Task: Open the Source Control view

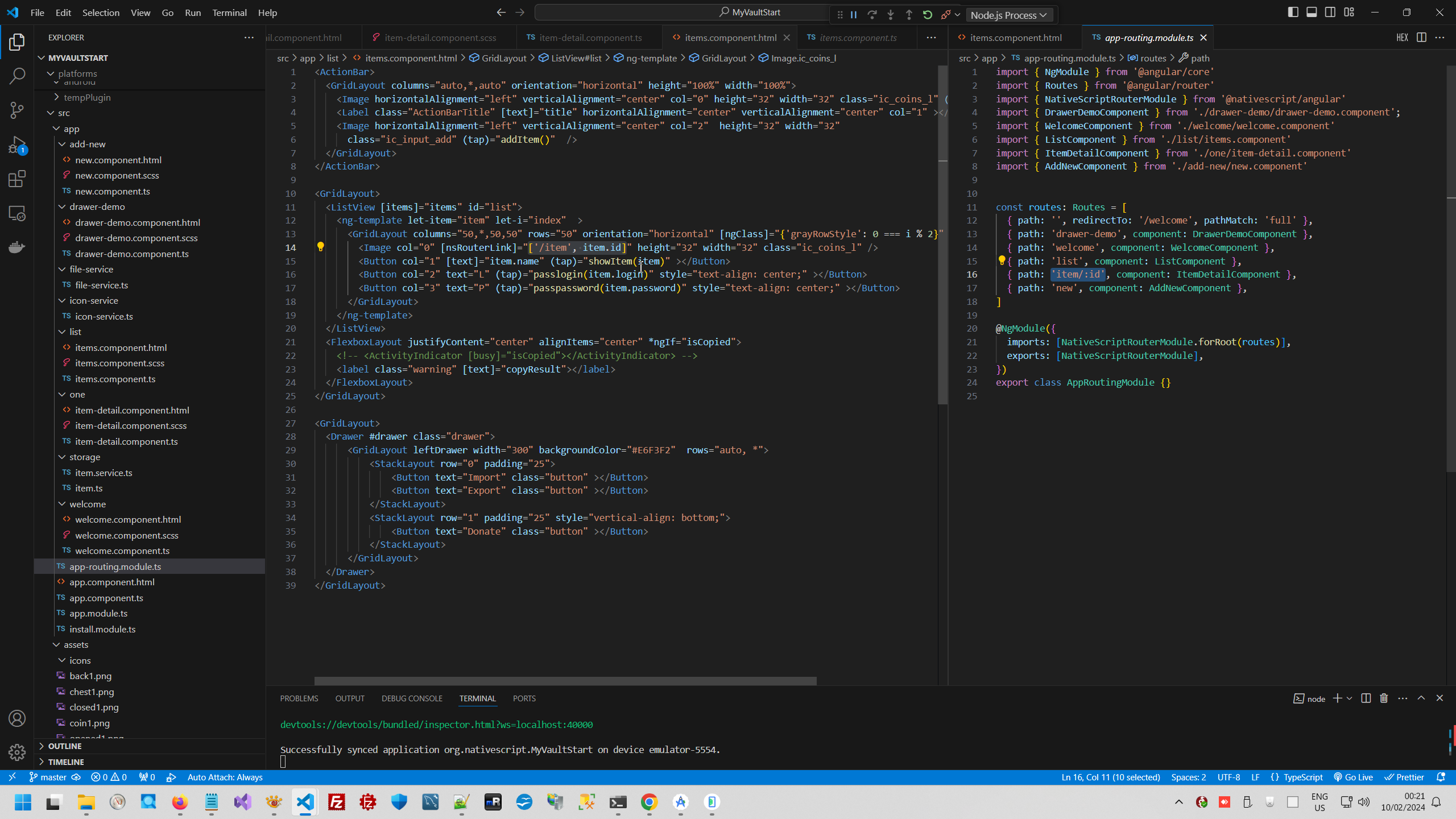Action: (x=17, y=110)
